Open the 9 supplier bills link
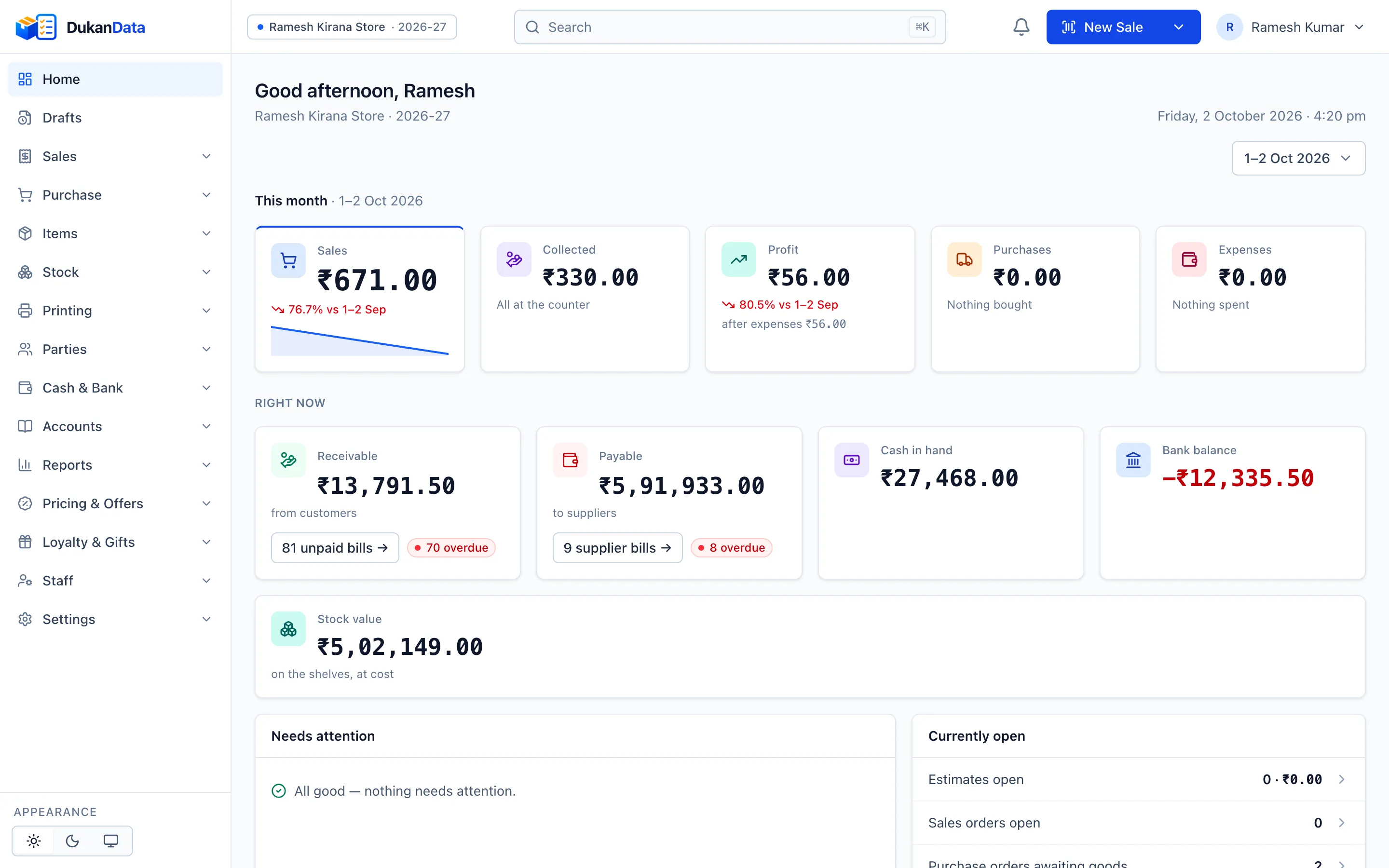The width and height of the screenshot is (1389, 868). click(x=618, y=548)
